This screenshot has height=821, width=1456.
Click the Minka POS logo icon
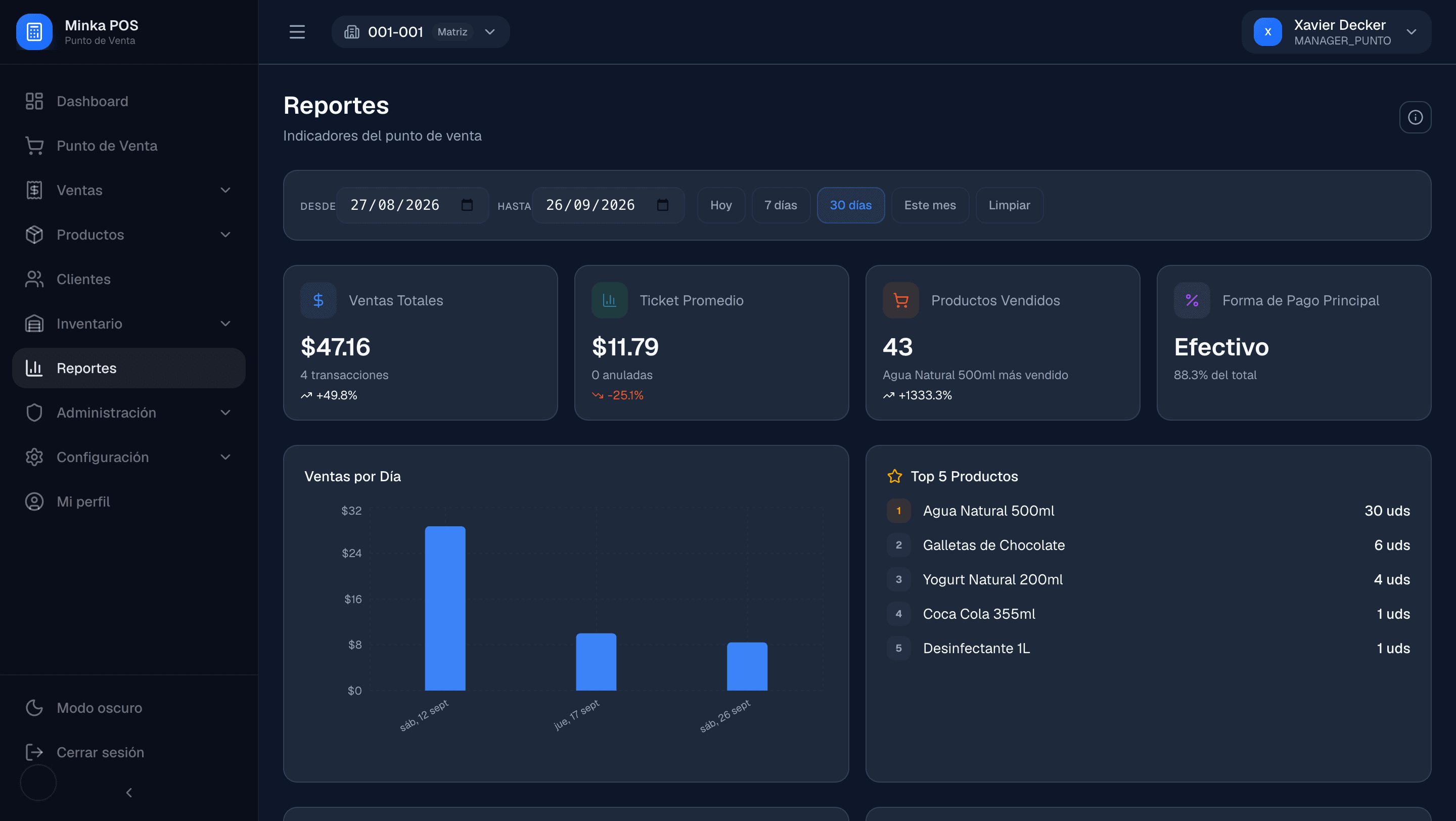(x=34, y=32)
